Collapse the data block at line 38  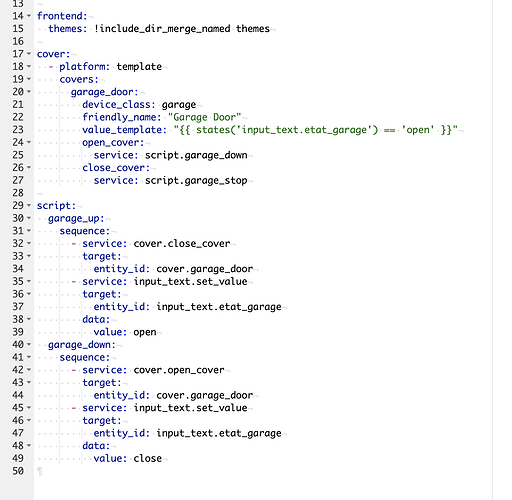click(29, 319)
